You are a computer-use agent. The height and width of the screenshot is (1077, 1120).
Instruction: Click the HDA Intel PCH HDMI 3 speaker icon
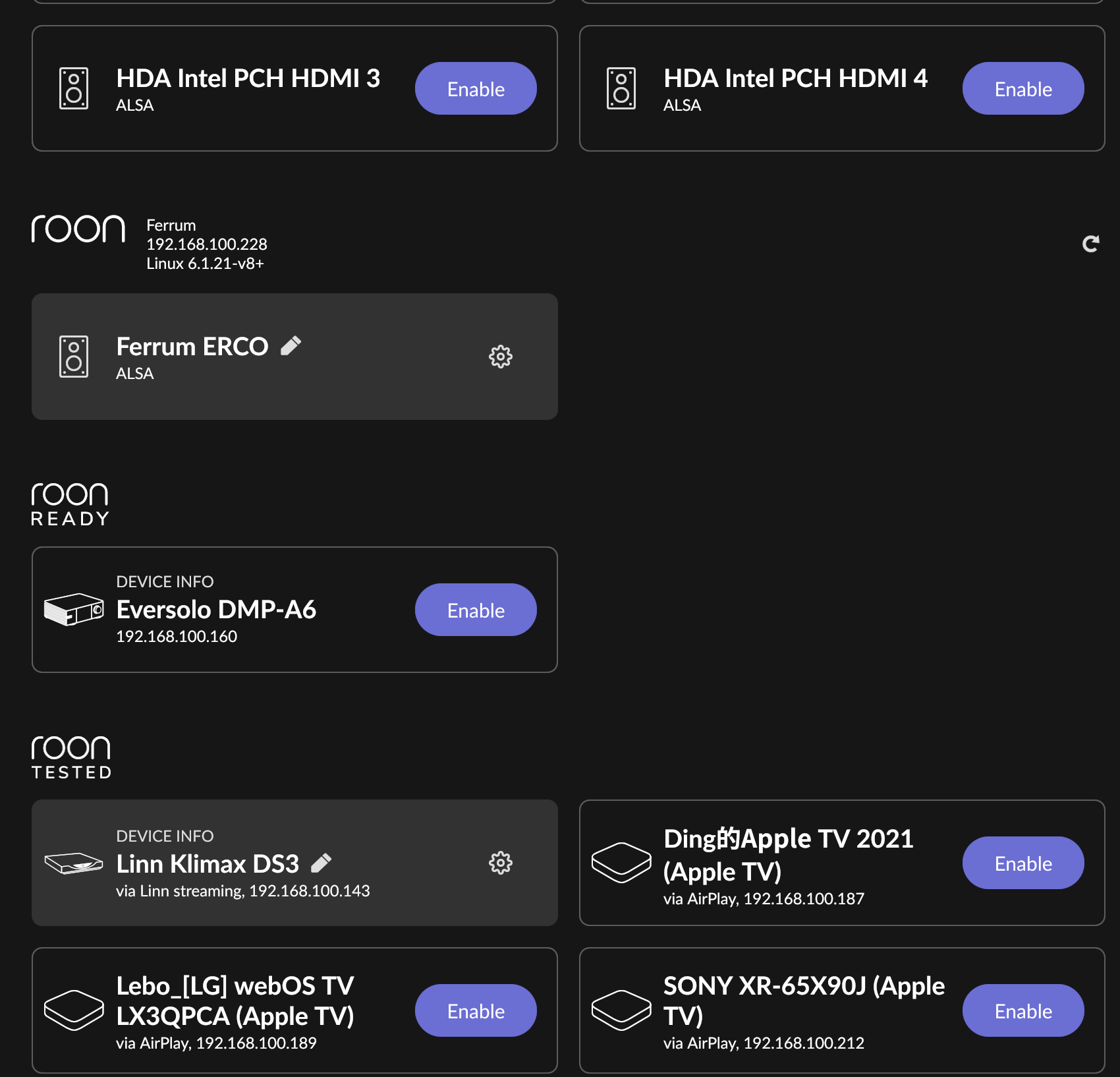[74, 88]
